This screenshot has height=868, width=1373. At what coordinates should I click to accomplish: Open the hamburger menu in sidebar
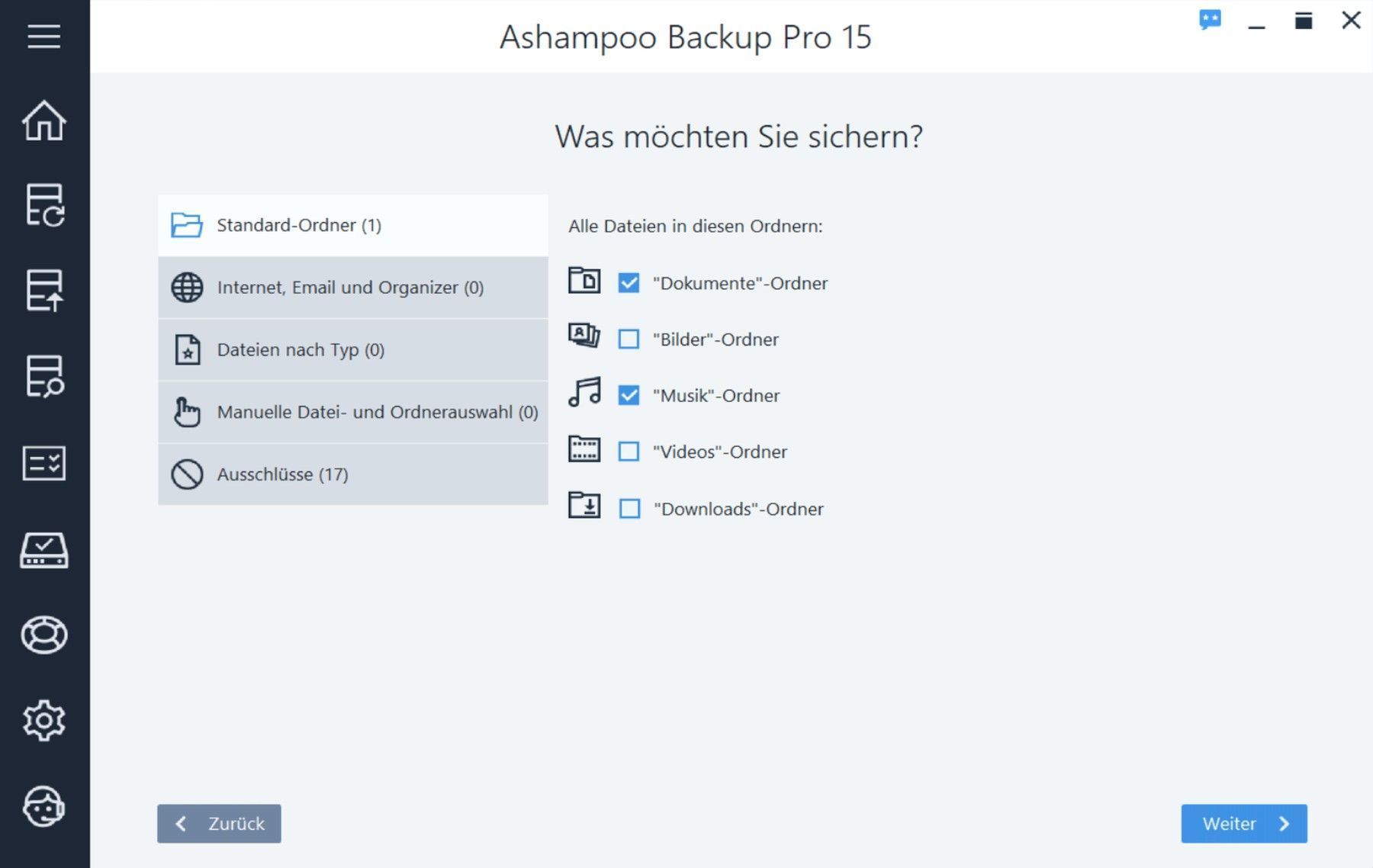(x=44, y=36)
